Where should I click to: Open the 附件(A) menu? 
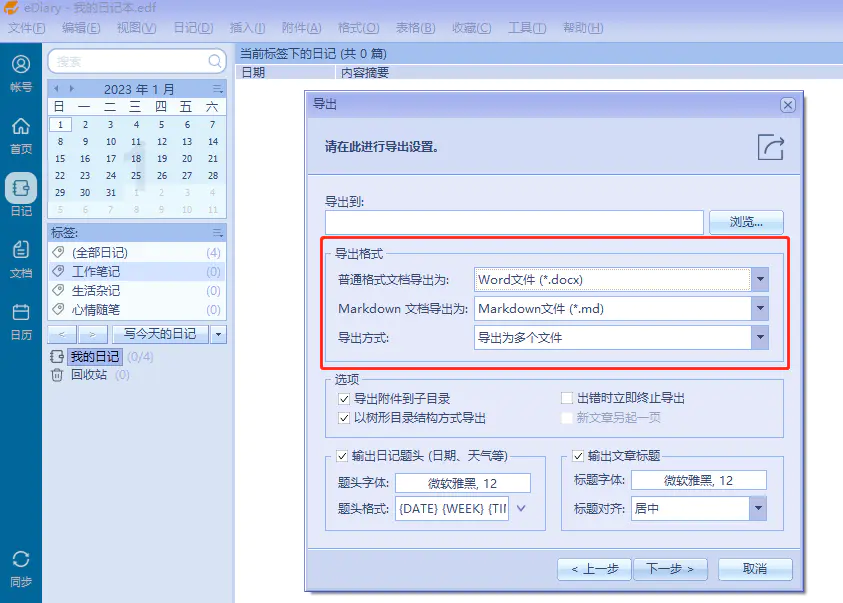pyautogui.click(x=302, y=28)
